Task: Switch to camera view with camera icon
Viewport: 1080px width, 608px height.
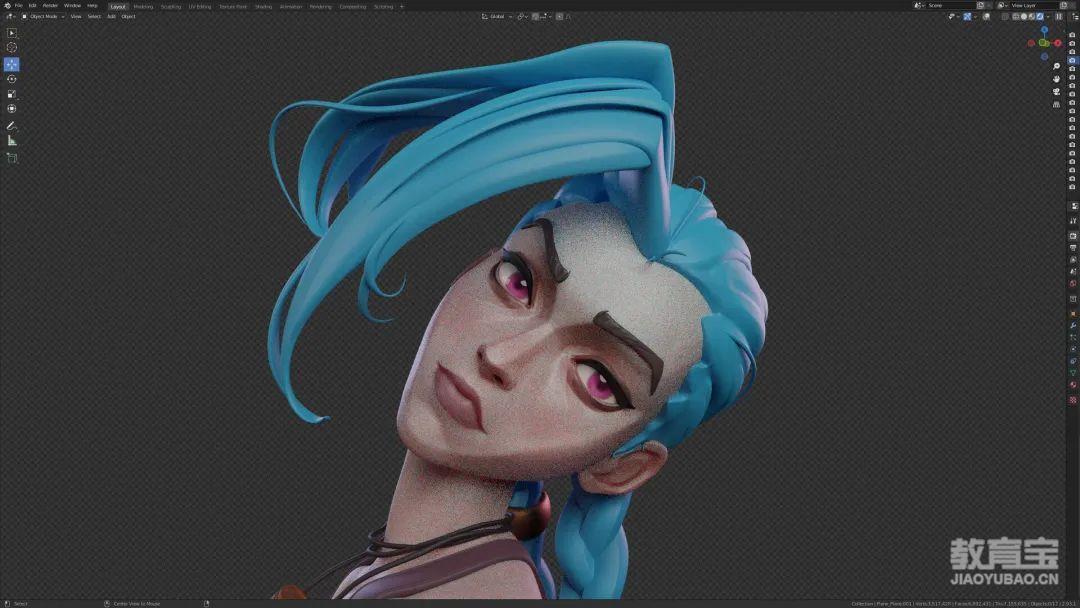Action: click(x=1057, y=92)
